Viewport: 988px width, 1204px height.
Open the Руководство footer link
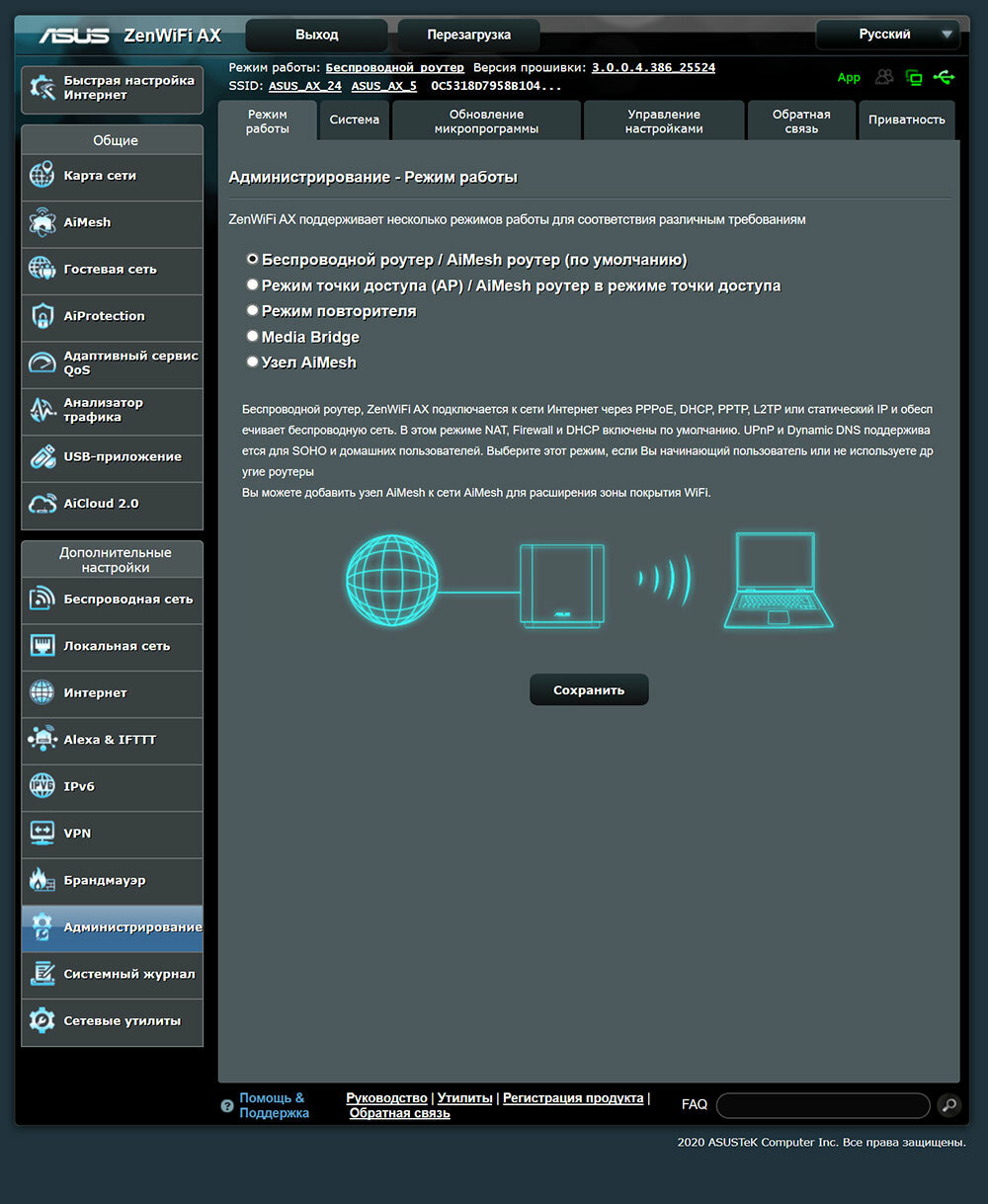[386, 1098]
